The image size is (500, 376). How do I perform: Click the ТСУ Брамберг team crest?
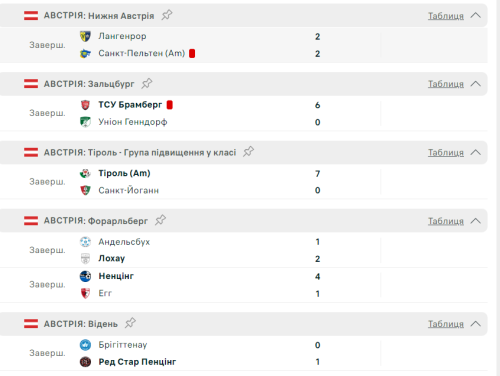pyautogui.click(x=85, y=105)
